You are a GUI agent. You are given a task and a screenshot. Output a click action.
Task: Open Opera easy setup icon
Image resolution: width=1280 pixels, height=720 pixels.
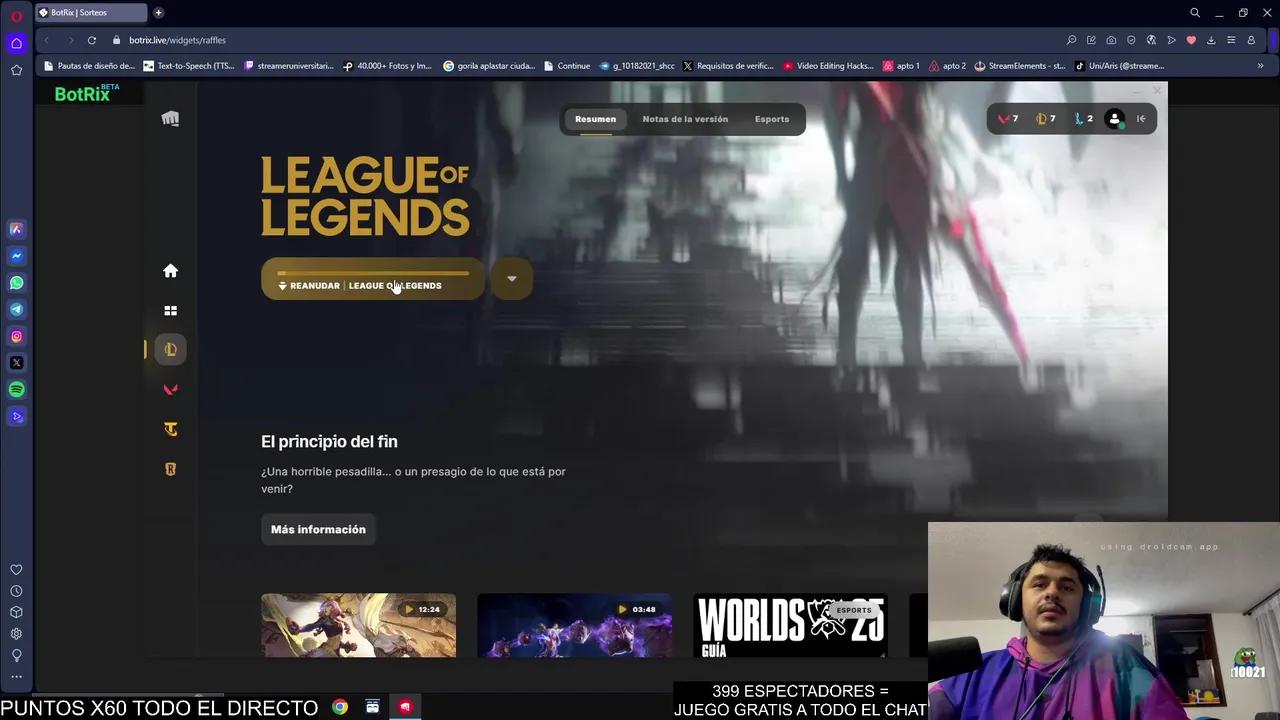click(x=1231, y=40)
